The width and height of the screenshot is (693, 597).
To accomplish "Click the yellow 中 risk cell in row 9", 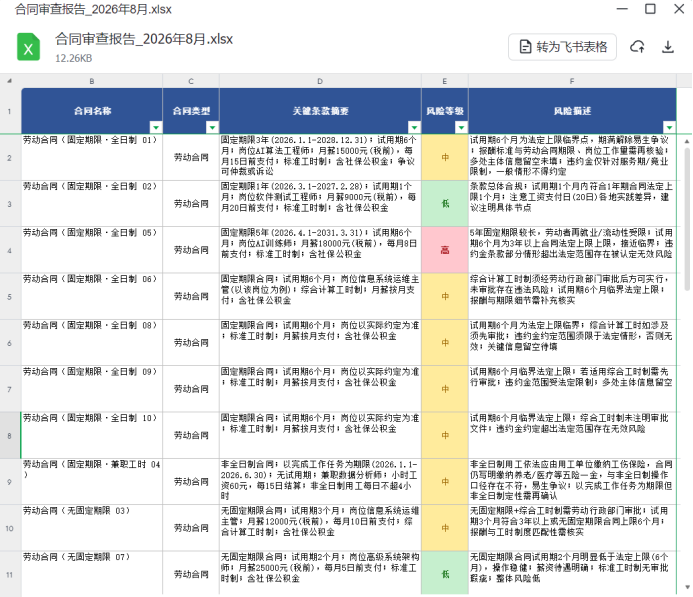I will click(445, 482).
